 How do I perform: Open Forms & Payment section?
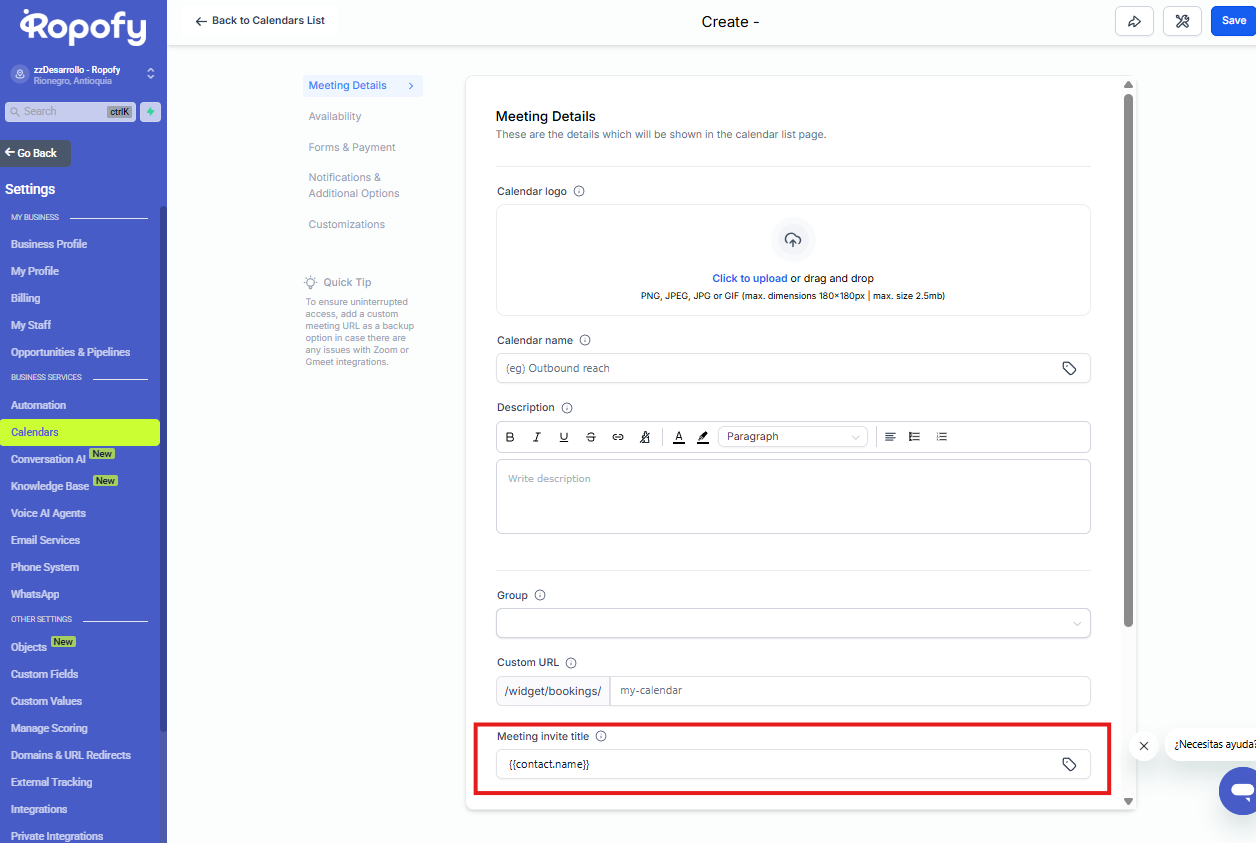[x=352, y=147]
